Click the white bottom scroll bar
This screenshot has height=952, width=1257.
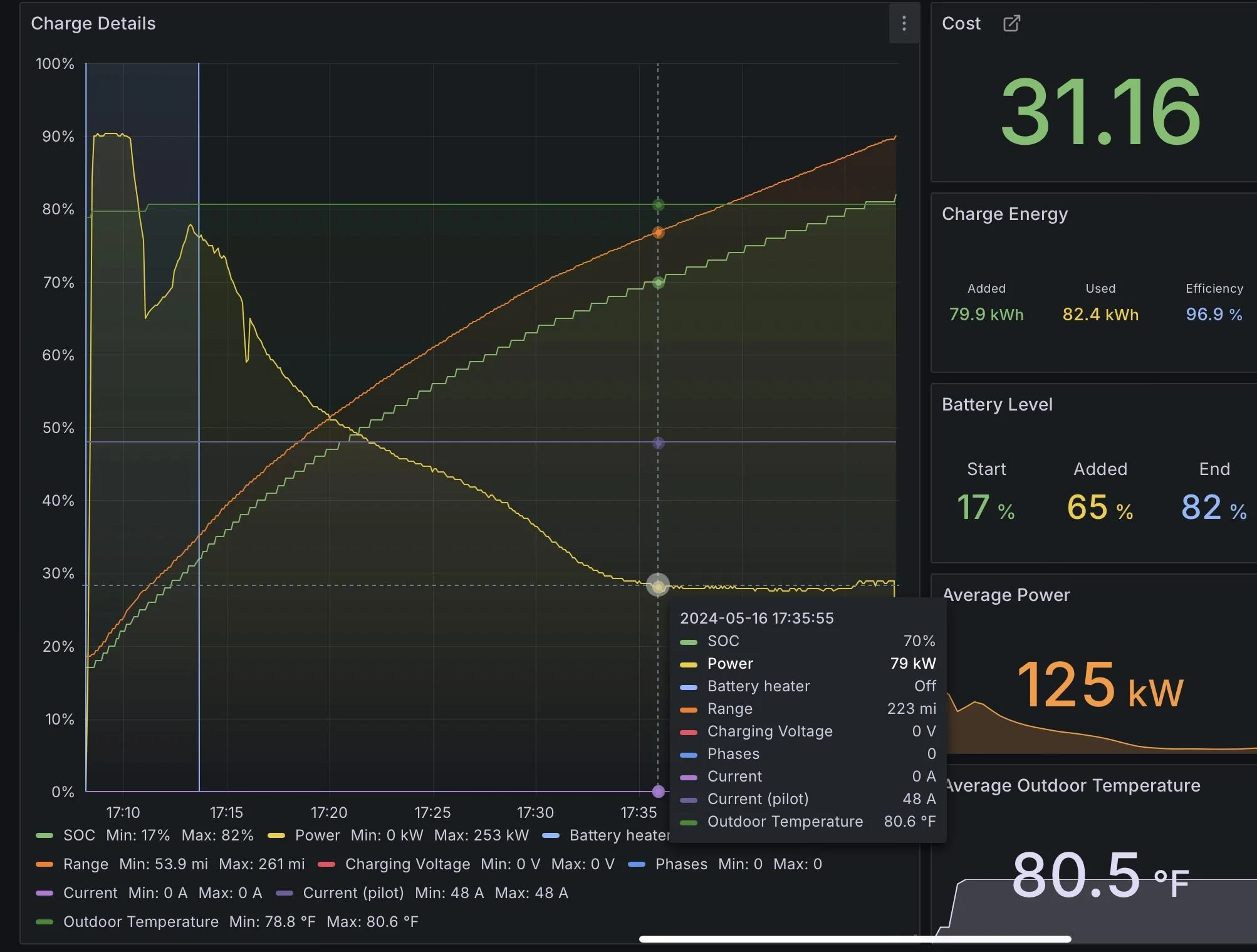tap(855, 939)
